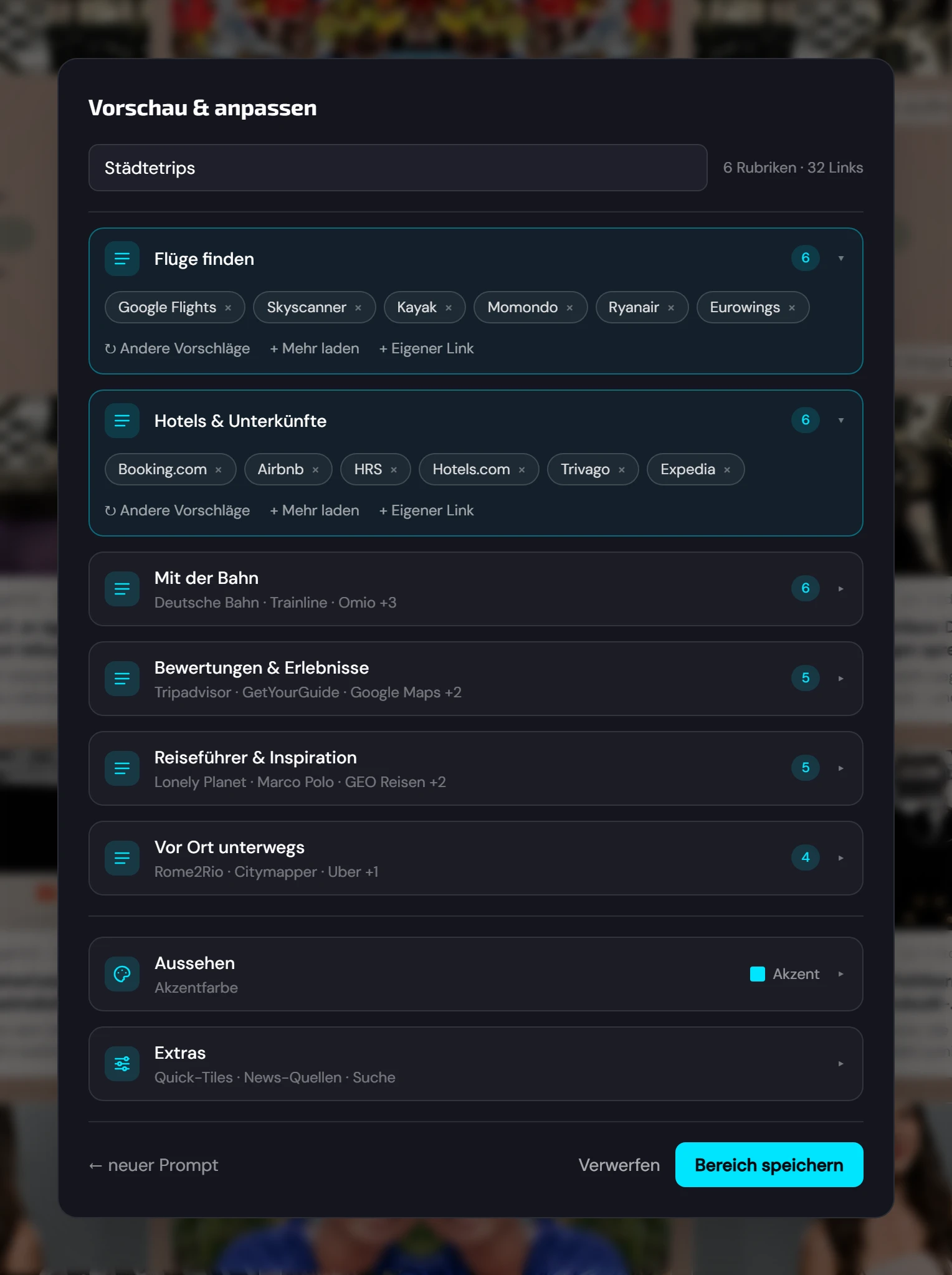Click the list icon of Hotels & Unterkünfte
Screen dimensions: 952x1275
click(122, 421)
